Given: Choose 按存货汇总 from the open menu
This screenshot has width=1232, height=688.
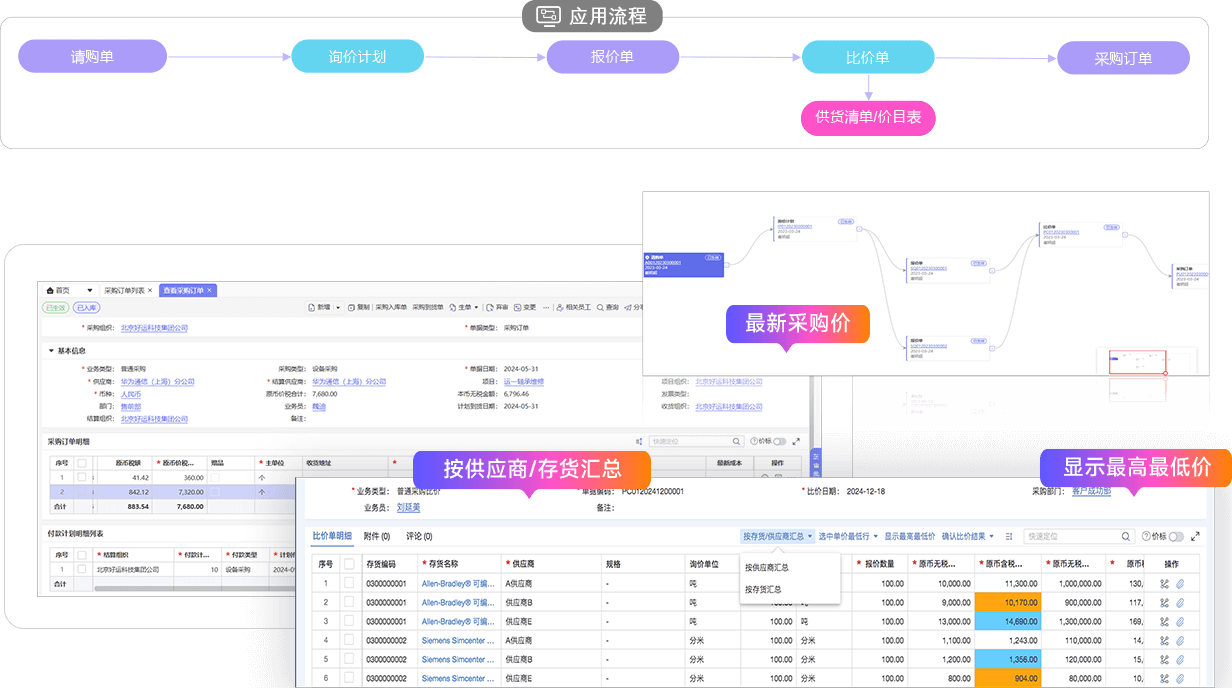Looking at the screenshot, I should point(763,589).
